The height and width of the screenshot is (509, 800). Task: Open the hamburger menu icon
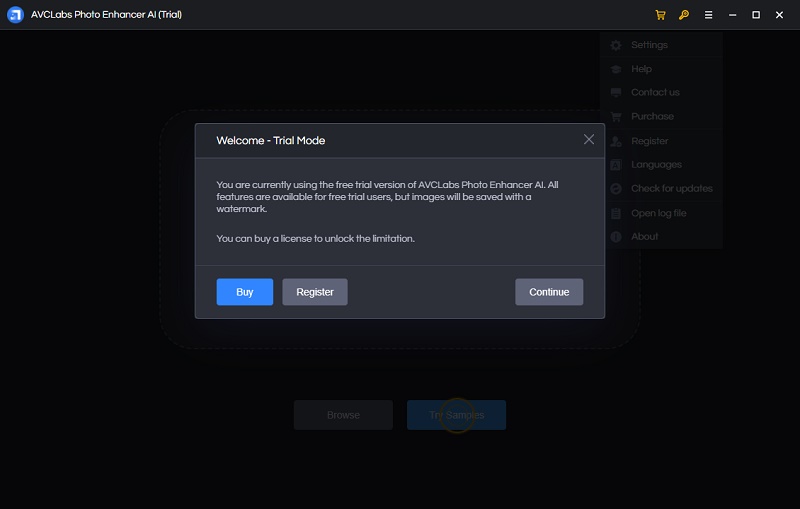pos(708,15)
